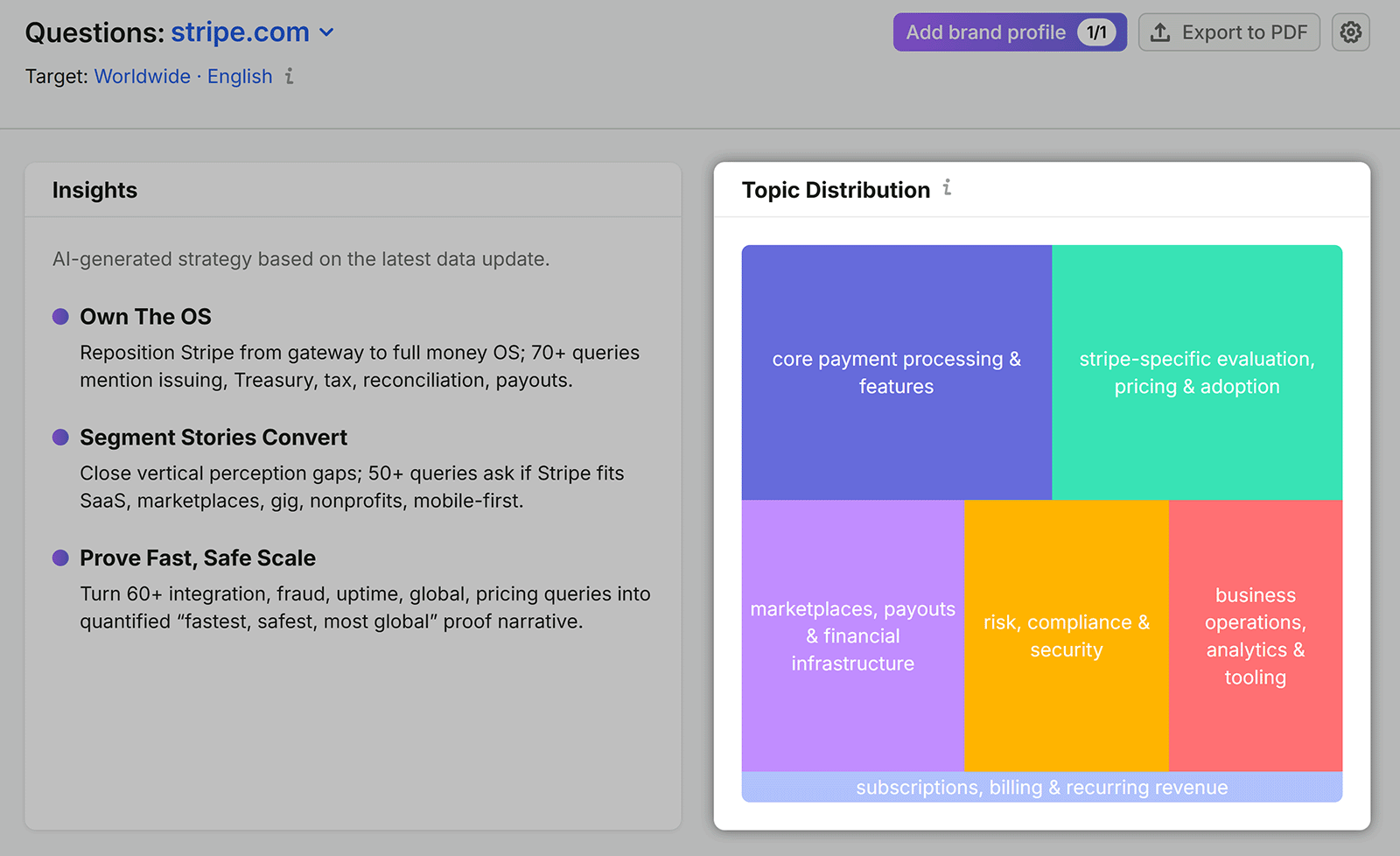Click the Own The OS insight heading
Image resolution: width=1400 pixels, height=856 pixels.
(146, 317)
